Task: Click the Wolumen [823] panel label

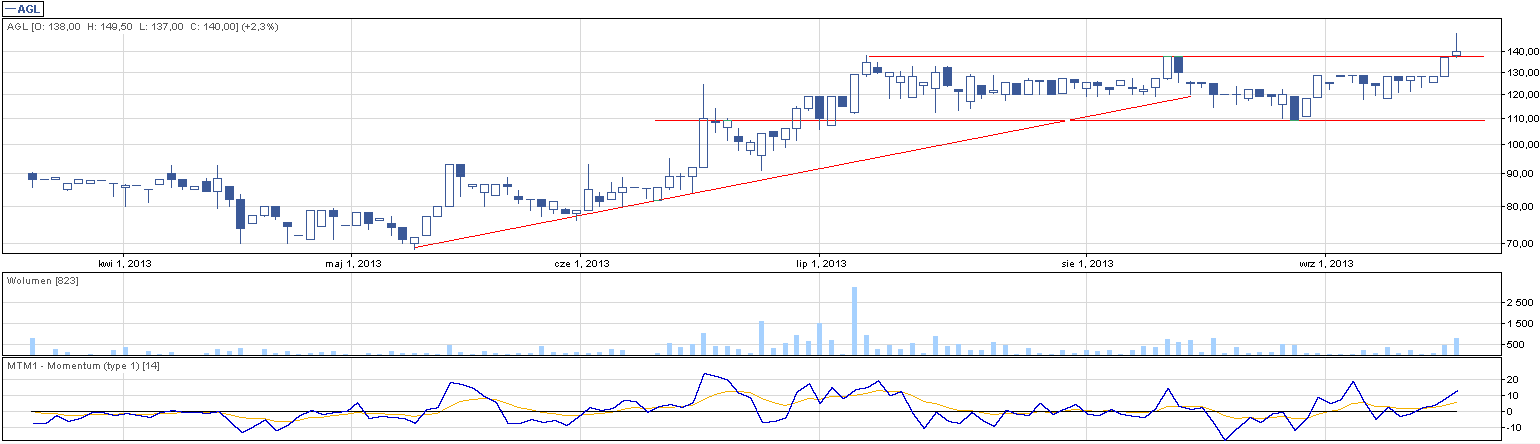Action: point(43,281)
